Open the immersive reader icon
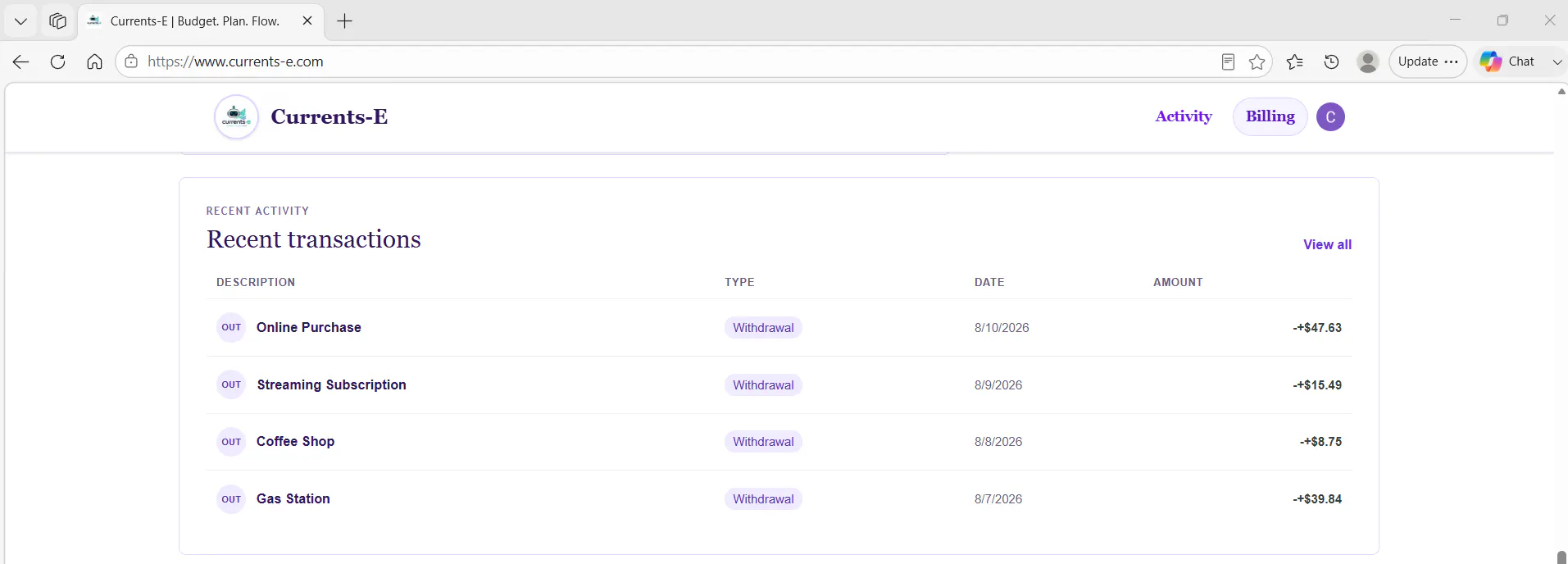 (1228, 61)
